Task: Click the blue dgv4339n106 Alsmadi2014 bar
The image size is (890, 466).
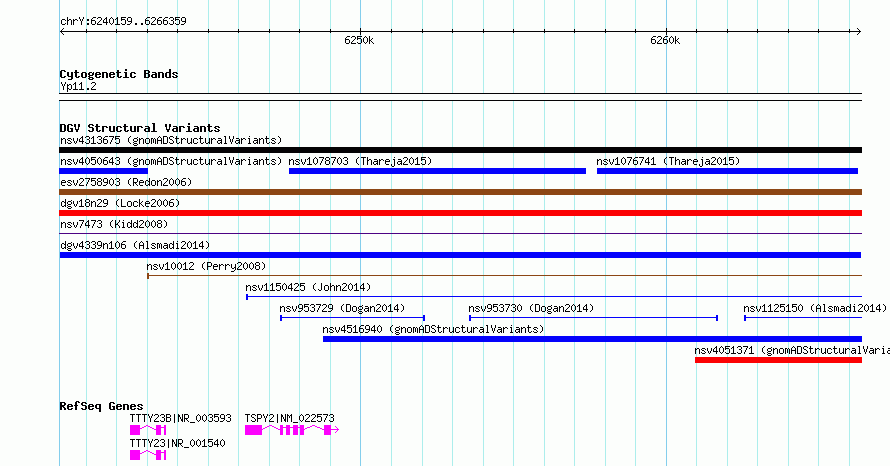Action: coord(460,255)
